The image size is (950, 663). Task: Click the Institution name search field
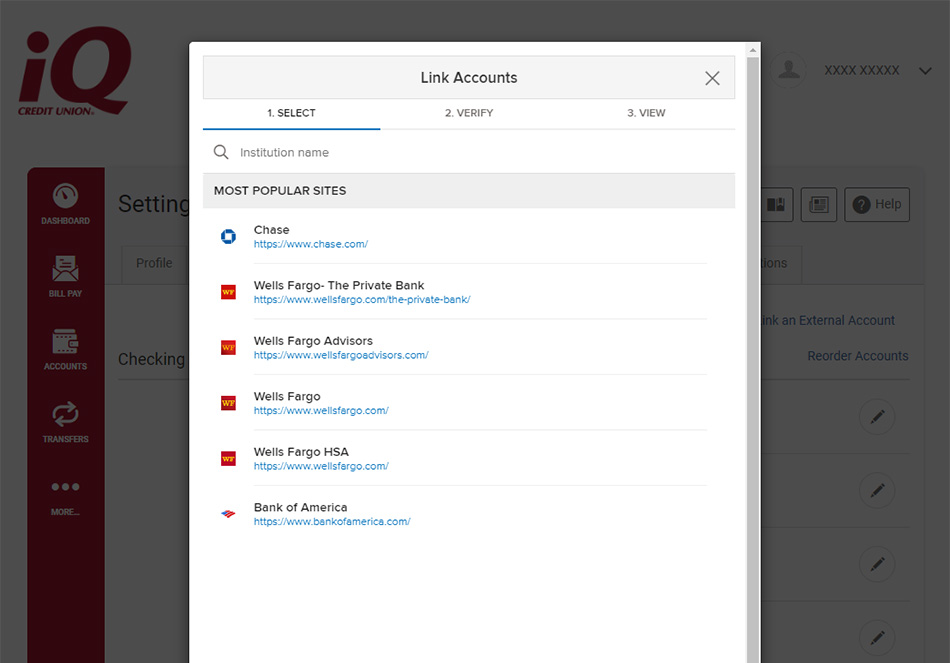coord(480,153)
